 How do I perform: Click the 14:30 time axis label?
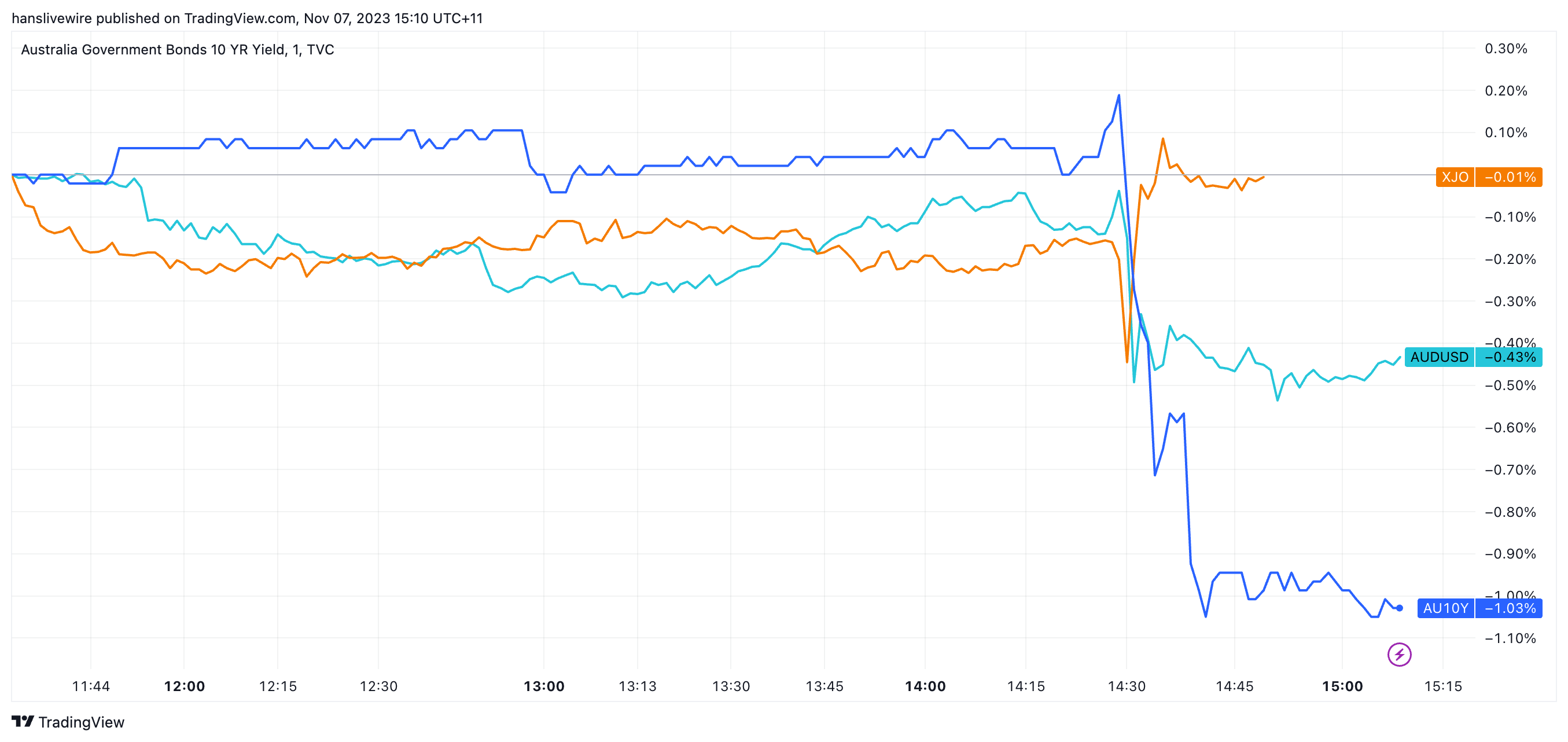(1126, 686)
